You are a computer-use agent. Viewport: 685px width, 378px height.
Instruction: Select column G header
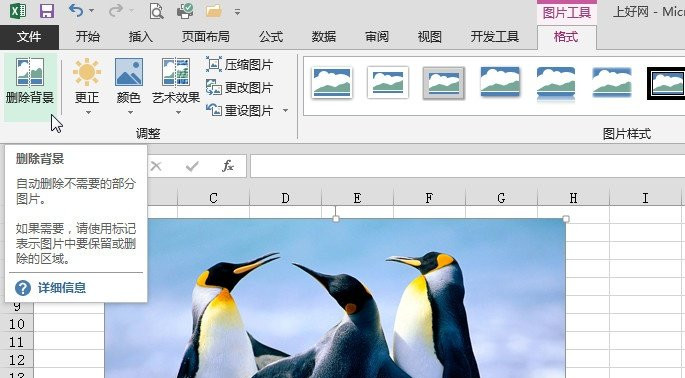[502, 198]
